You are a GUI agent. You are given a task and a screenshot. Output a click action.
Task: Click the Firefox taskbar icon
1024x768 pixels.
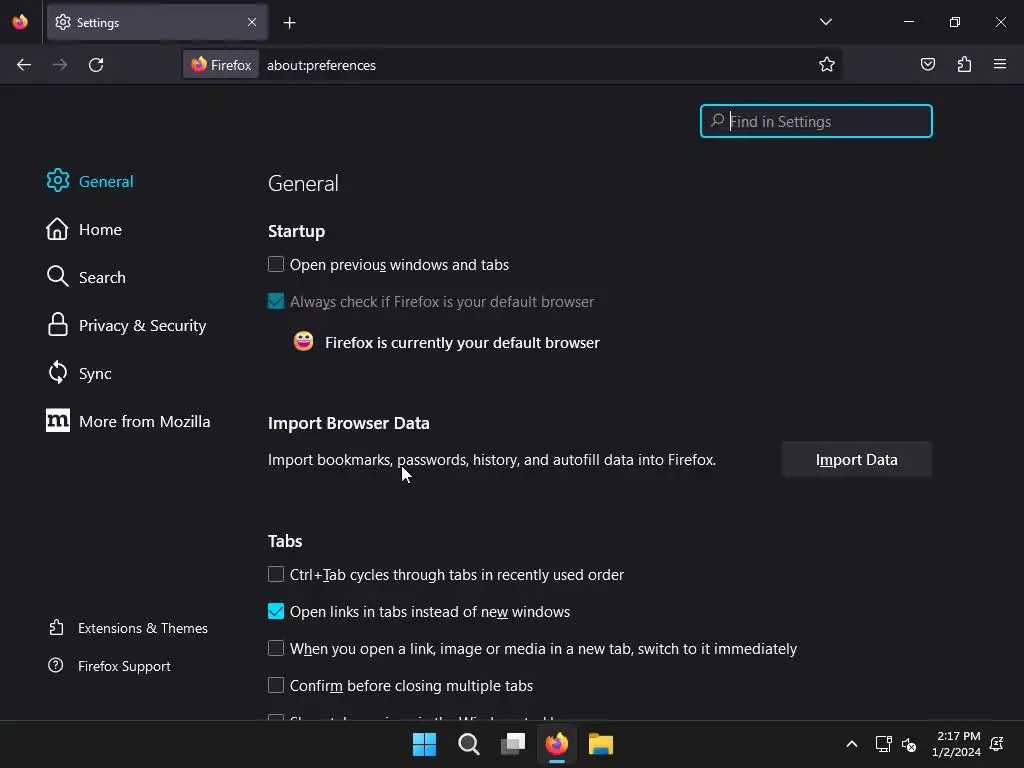(556, 744)
